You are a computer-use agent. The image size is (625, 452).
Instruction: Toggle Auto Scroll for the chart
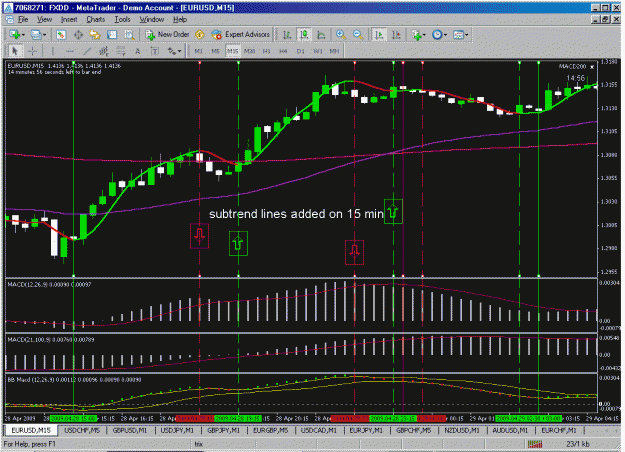click(379, 35)
